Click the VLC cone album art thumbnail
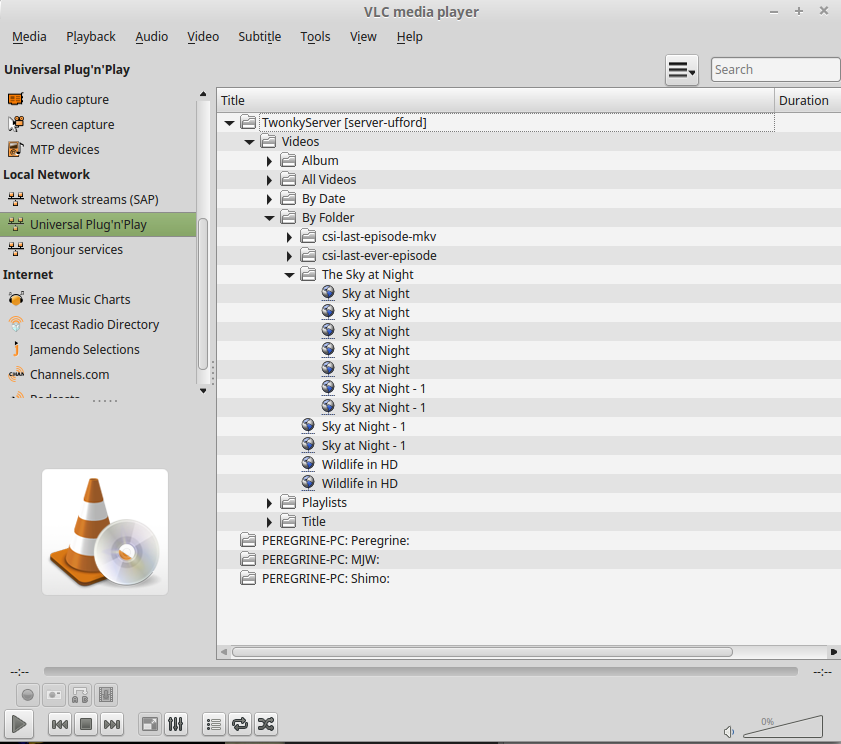The image size is (841, 744). coord(105,532)
